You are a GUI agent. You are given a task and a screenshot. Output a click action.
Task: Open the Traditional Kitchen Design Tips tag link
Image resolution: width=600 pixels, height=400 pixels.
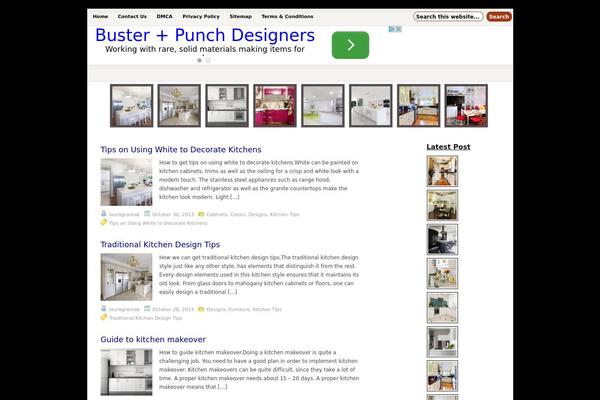[x=145, y=318]
